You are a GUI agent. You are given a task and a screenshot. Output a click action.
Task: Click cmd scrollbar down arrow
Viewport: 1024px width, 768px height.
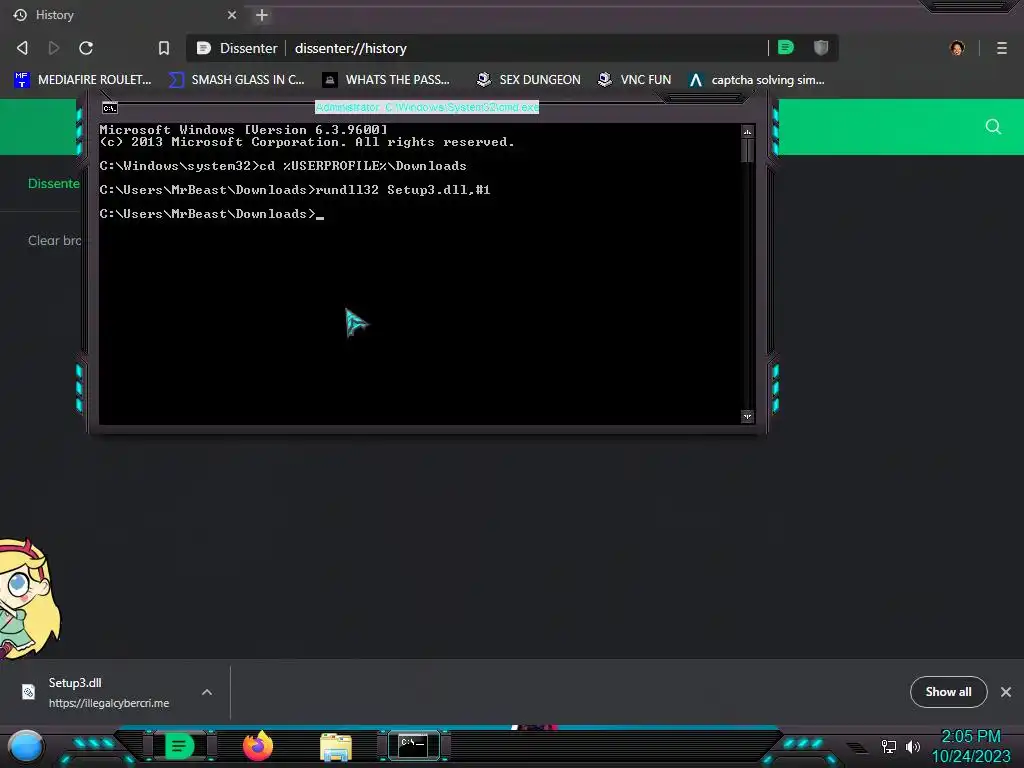747,416
